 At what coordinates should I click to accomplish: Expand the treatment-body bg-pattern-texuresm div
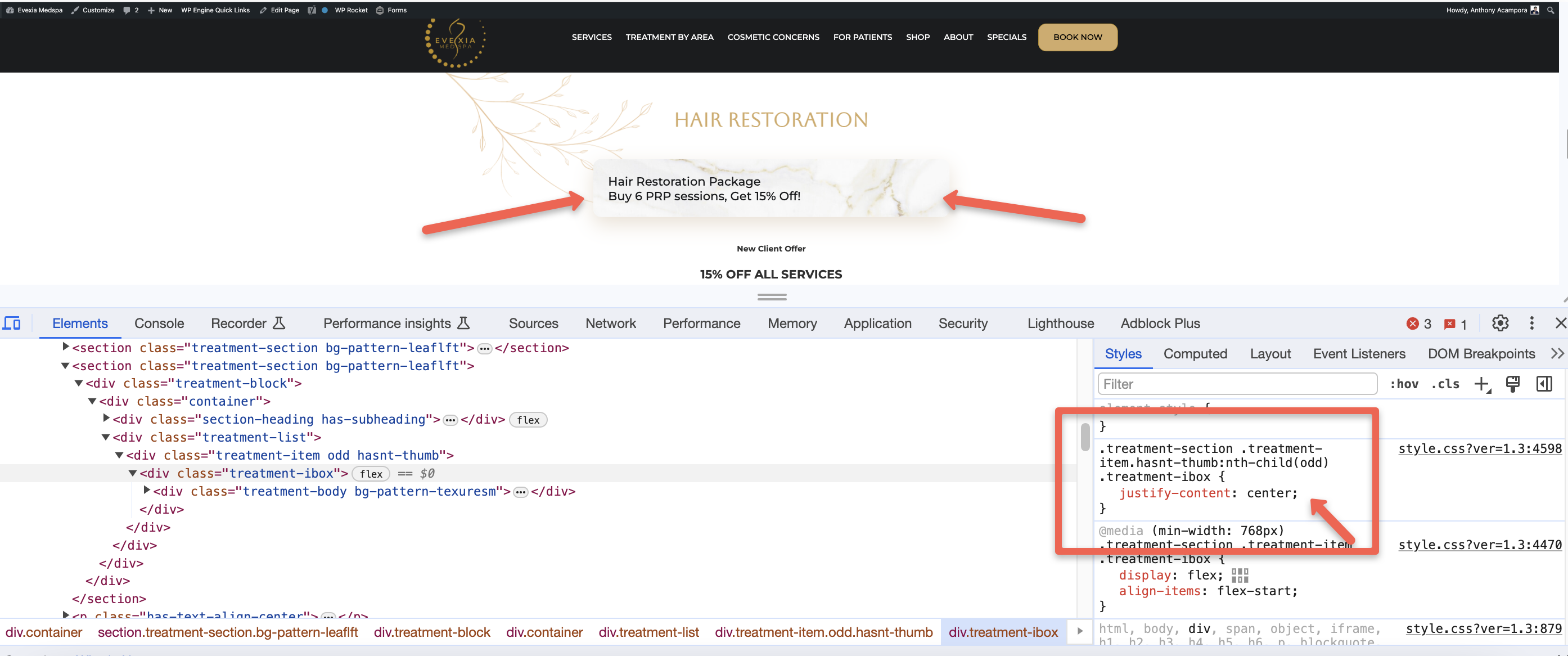(x=147, y=491)
